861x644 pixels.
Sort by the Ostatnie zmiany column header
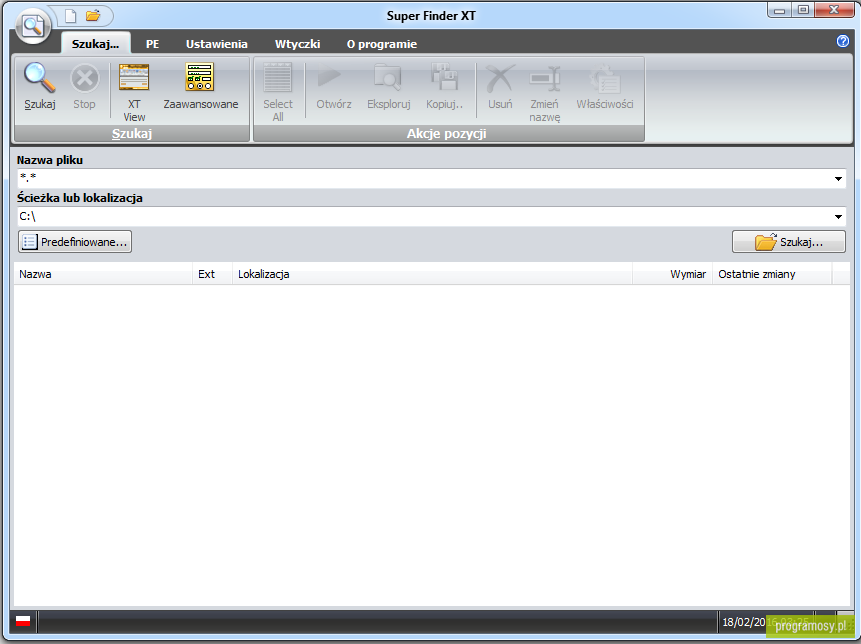pyautogui.click(x=772, y=274)
